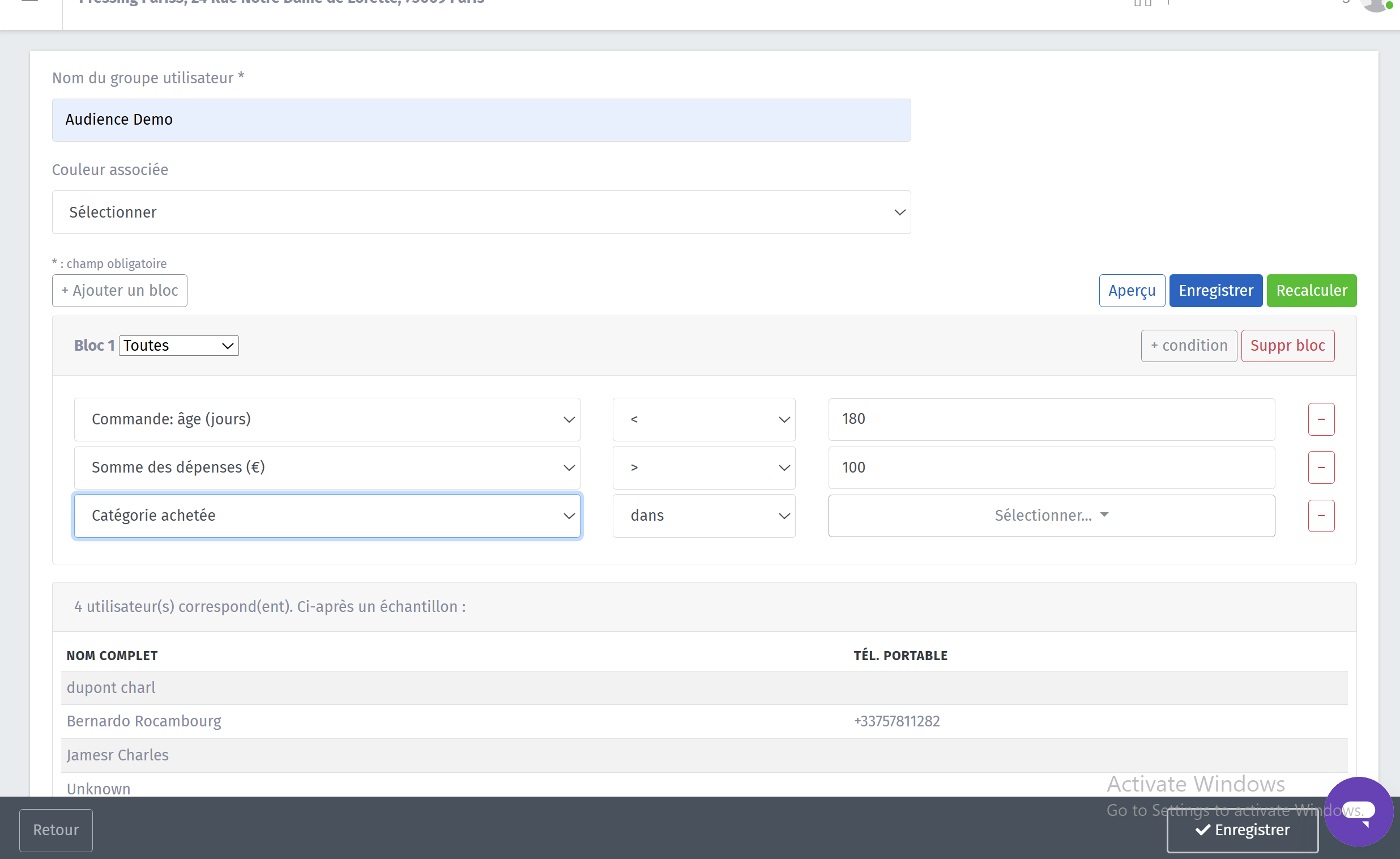Expand the Catégorie achetée field dropdown
This screenshot has width=1400, height=859.
[327, 516]
